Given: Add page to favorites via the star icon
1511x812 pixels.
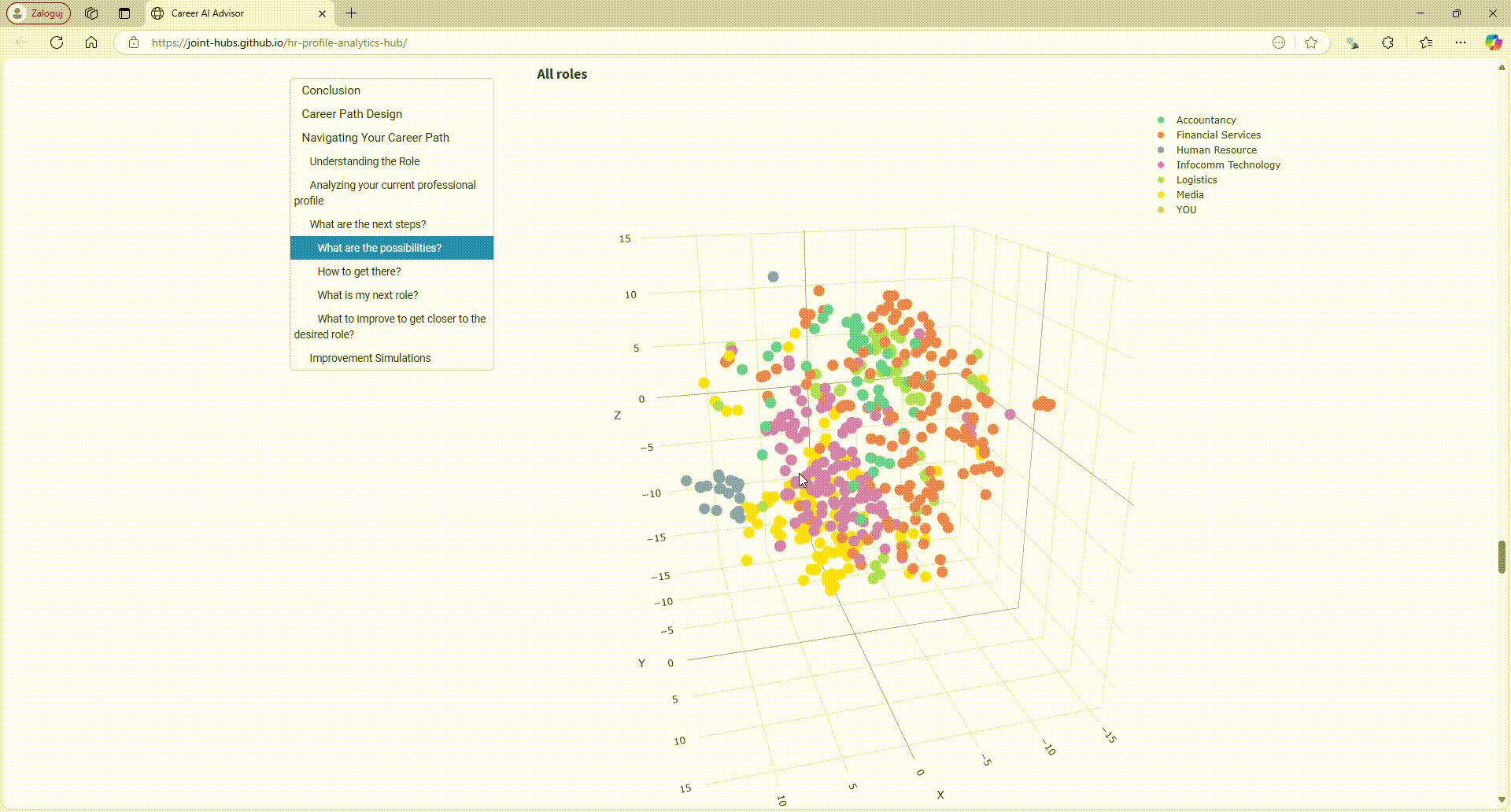Looking at the screenshot, I should click(1311, 42).
